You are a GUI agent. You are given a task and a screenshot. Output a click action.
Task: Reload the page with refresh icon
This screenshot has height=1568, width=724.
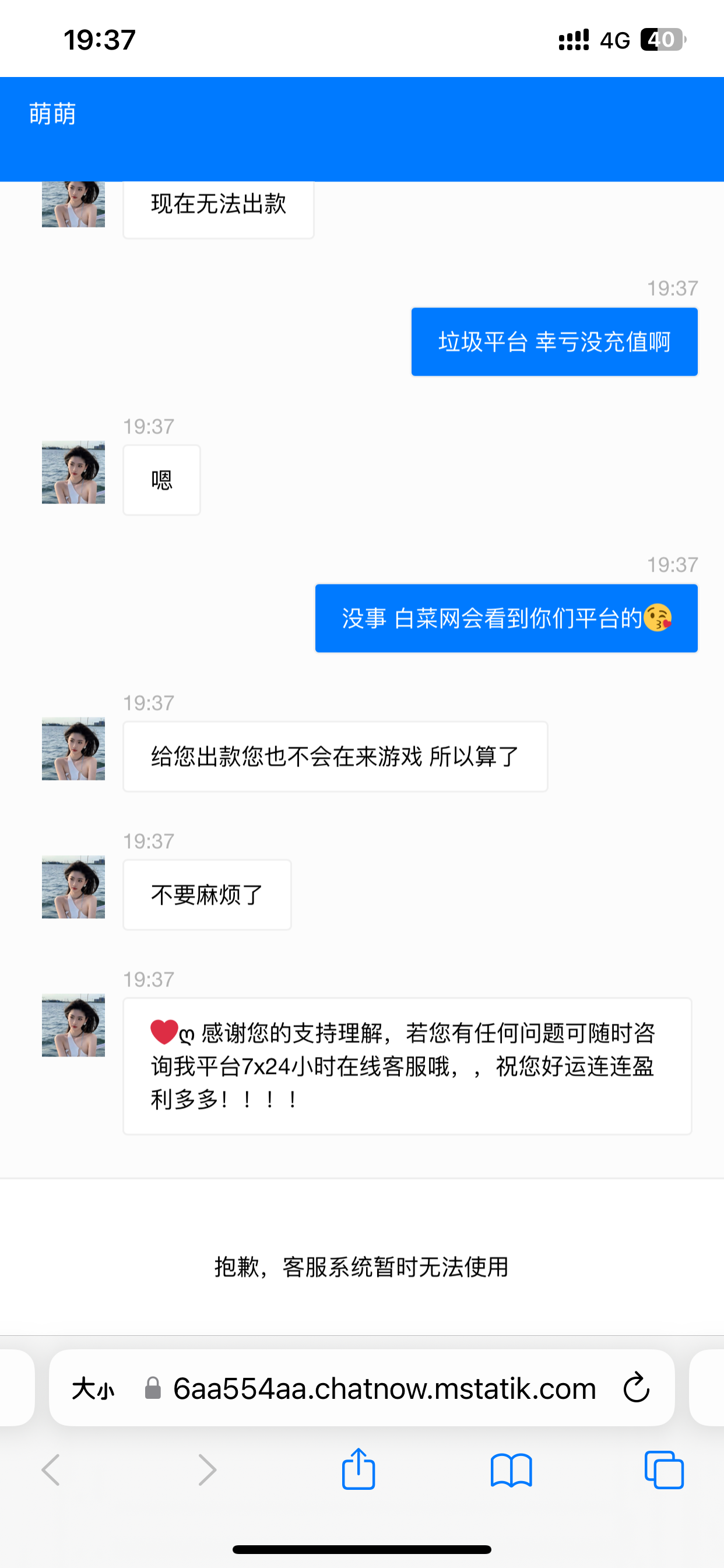(637, 1388)
